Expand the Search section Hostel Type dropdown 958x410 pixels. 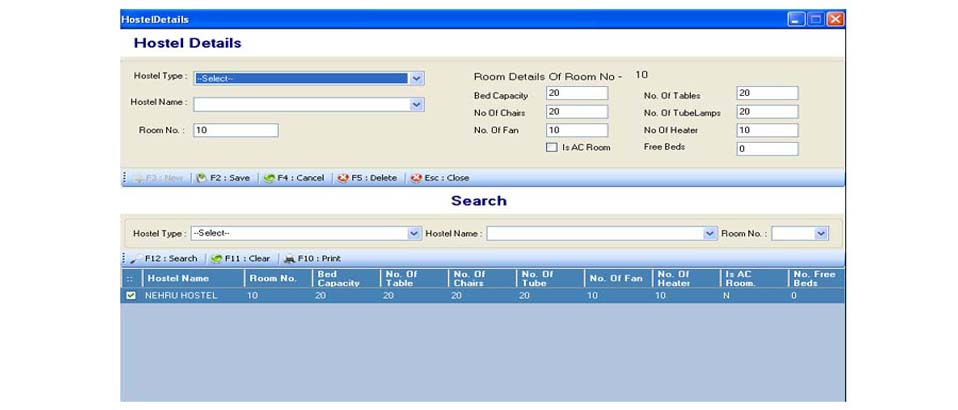coord(414,233)
